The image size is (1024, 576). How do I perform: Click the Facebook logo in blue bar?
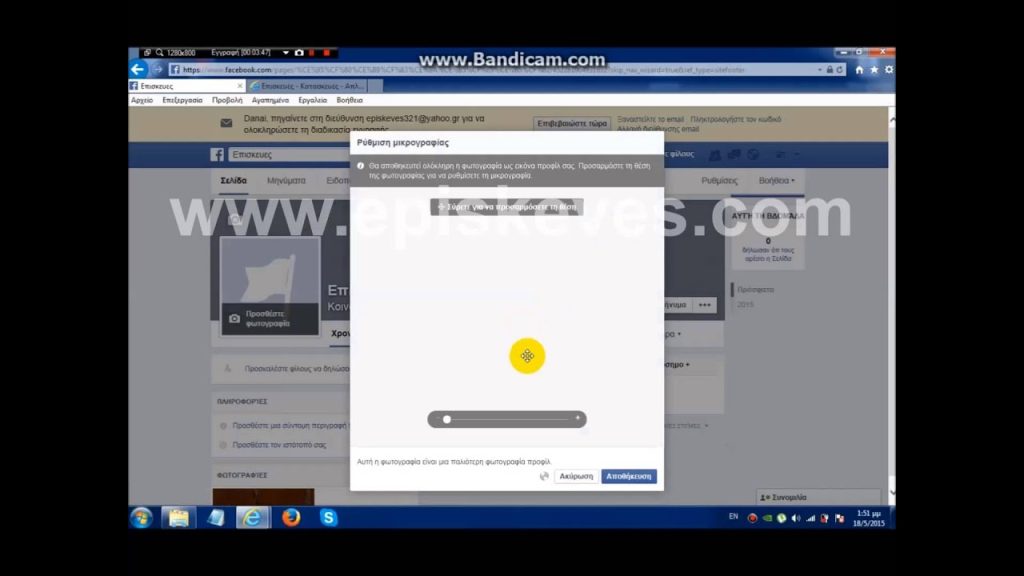click(217, 155)
